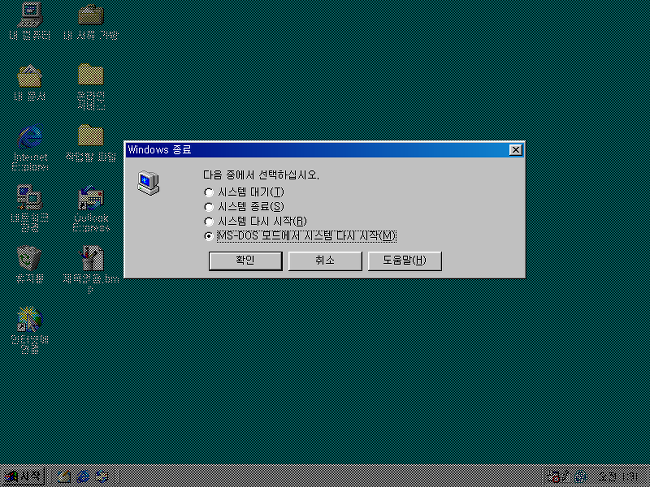The image size is (650, 487).
Task: Launch Outlook Express from Quick Launch
Action: (102, 477)
